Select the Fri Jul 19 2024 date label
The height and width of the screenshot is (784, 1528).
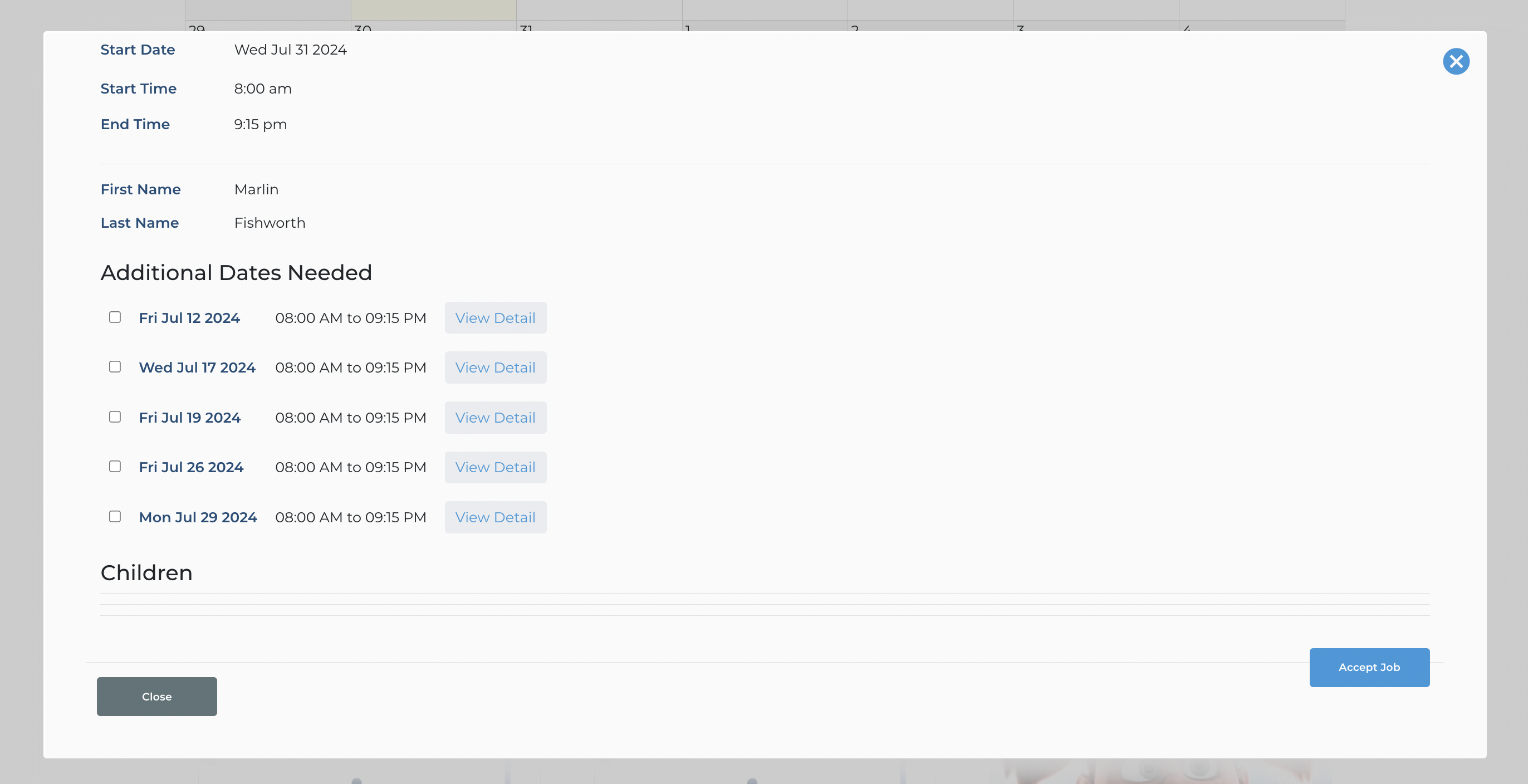pyautogui.click(x=190, y=418)
